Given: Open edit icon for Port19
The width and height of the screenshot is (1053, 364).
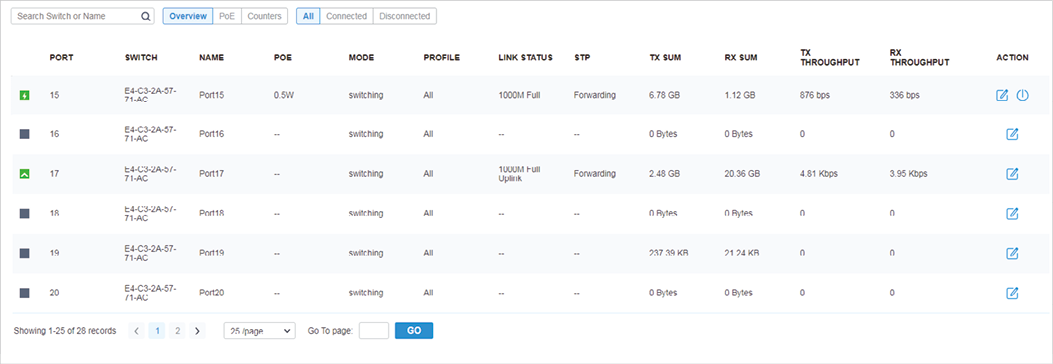Looking at the screenshot, I should [x=1013, y=253].
